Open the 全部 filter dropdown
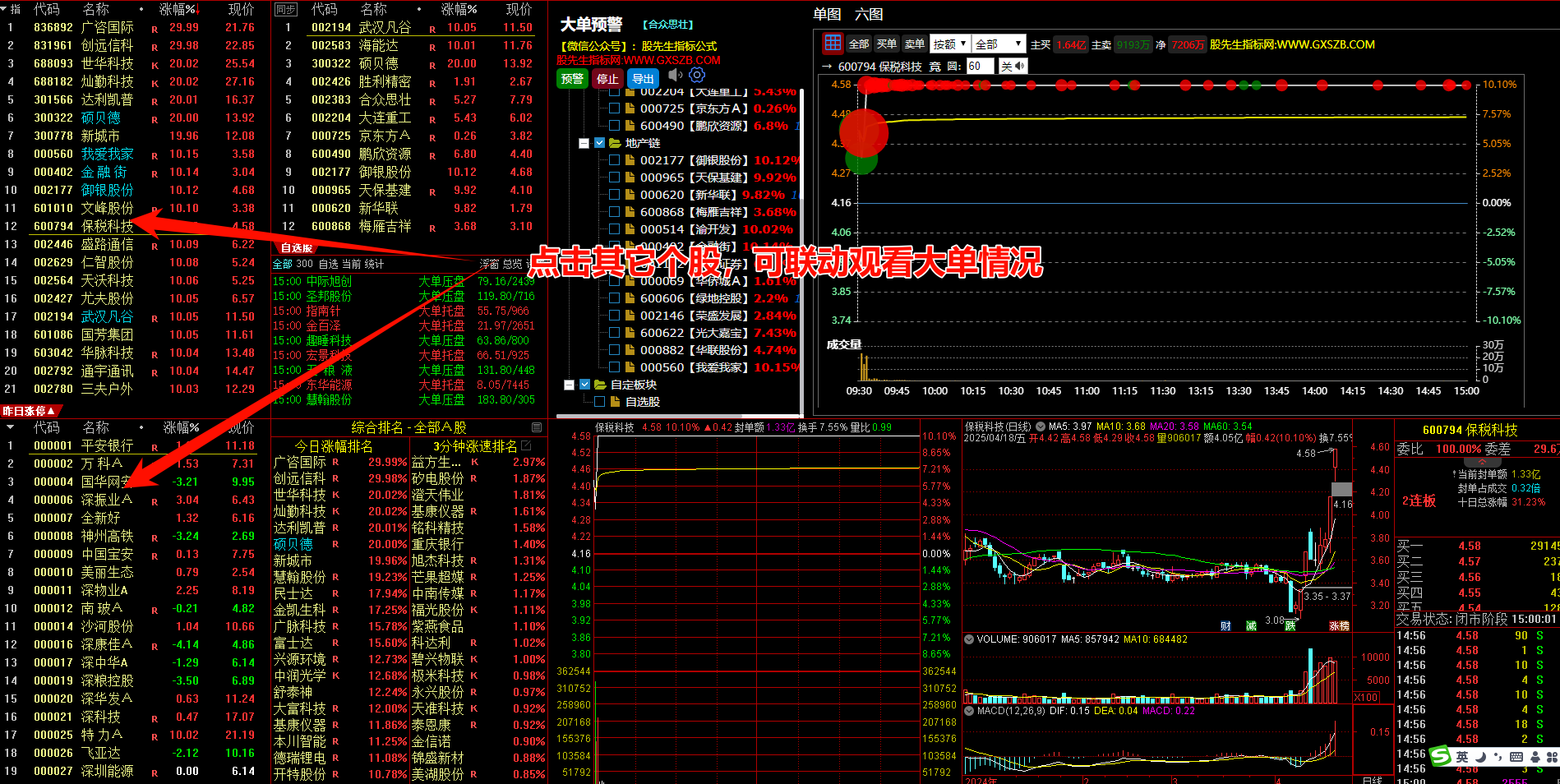The image size is (1560, 784). [x=999, y=44]
